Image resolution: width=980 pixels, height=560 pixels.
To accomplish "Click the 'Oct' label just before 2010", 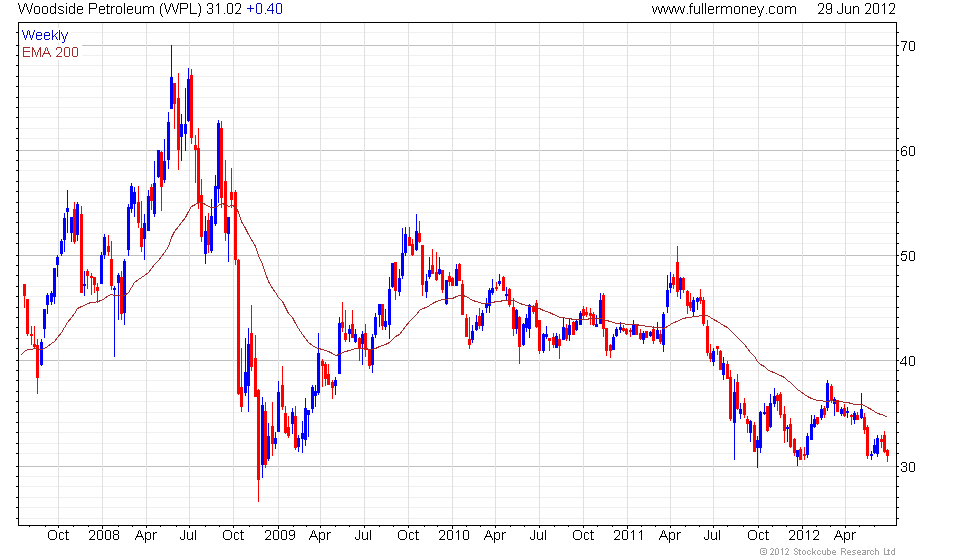I will [x=408, y=535].
